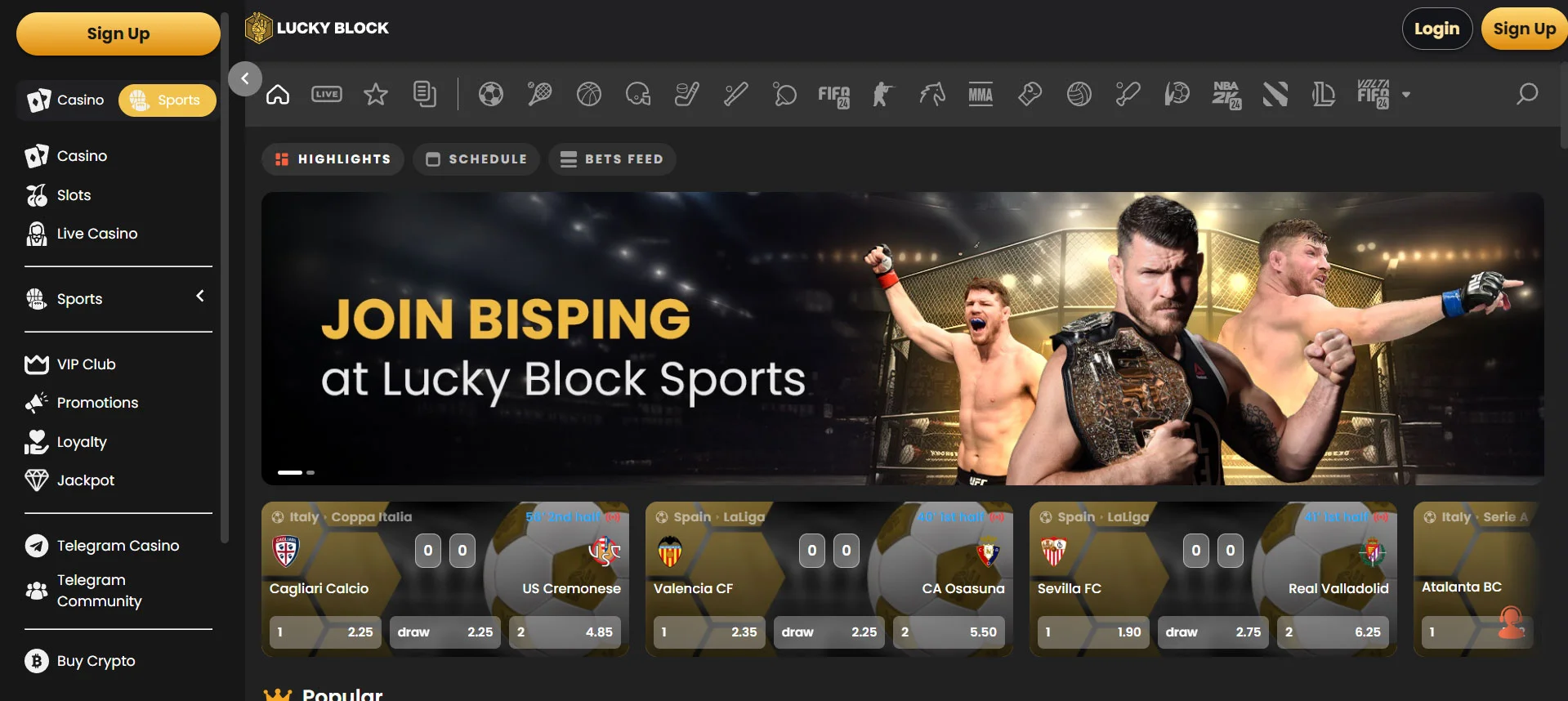This screenshot has height=701, width=1568.
Task: Select the first banner slide indicator
Action: (x=290, y=472)
